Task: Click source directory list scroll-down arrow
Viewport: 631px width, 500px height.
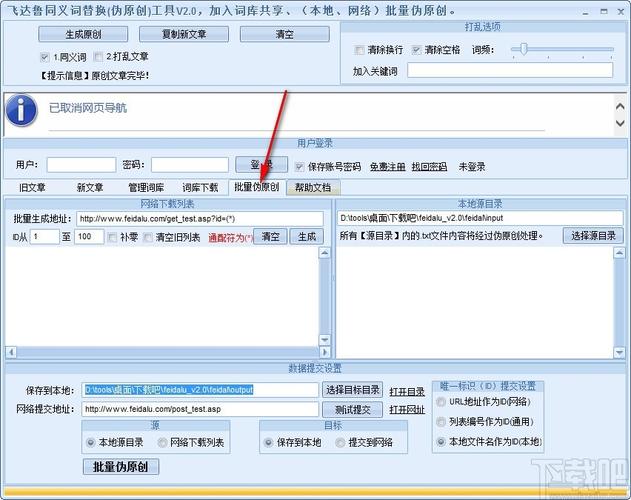Action: coord(619,353)
